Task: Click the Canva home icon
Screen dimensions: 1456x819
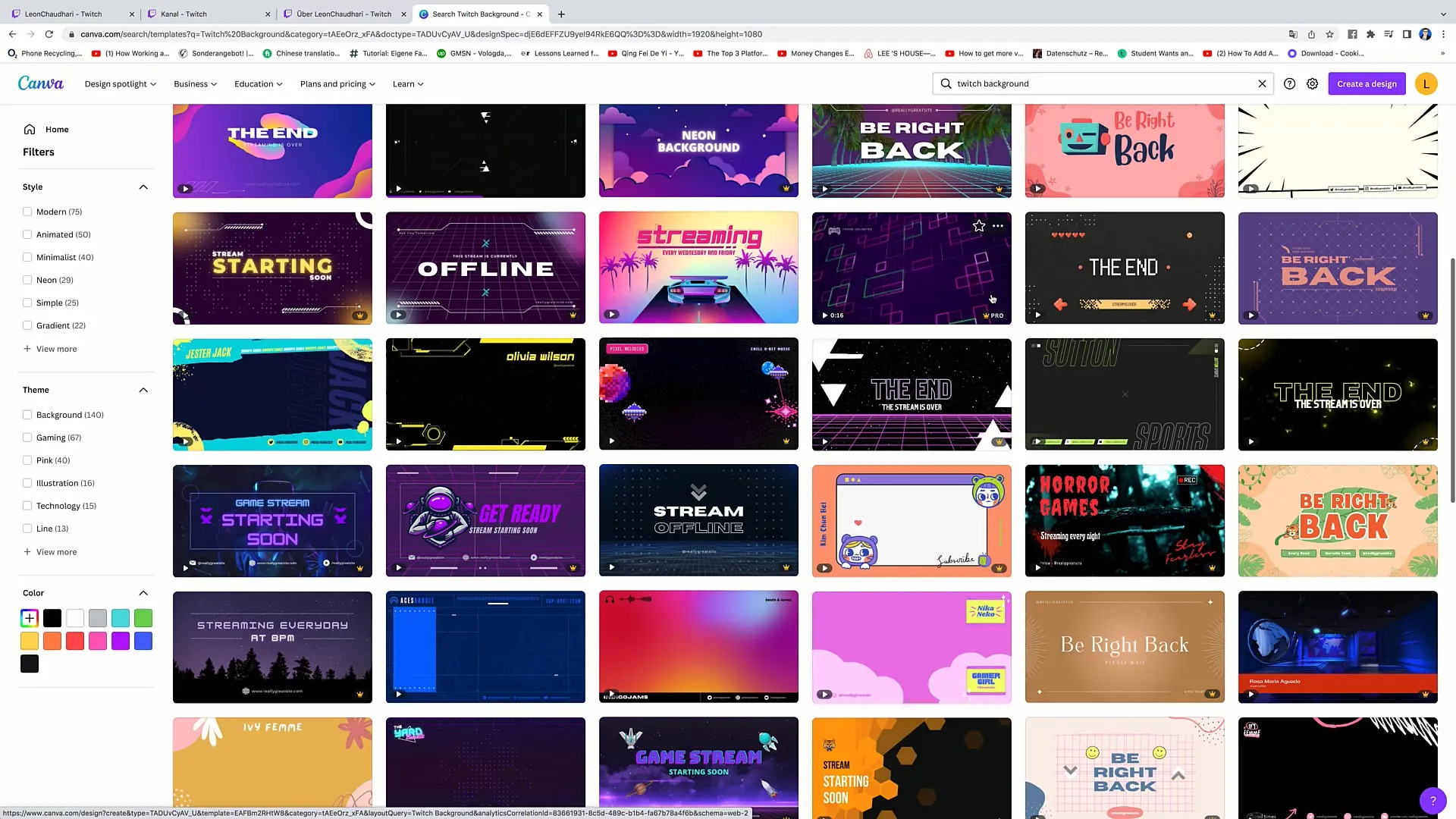Action: [x=29, y=128]
